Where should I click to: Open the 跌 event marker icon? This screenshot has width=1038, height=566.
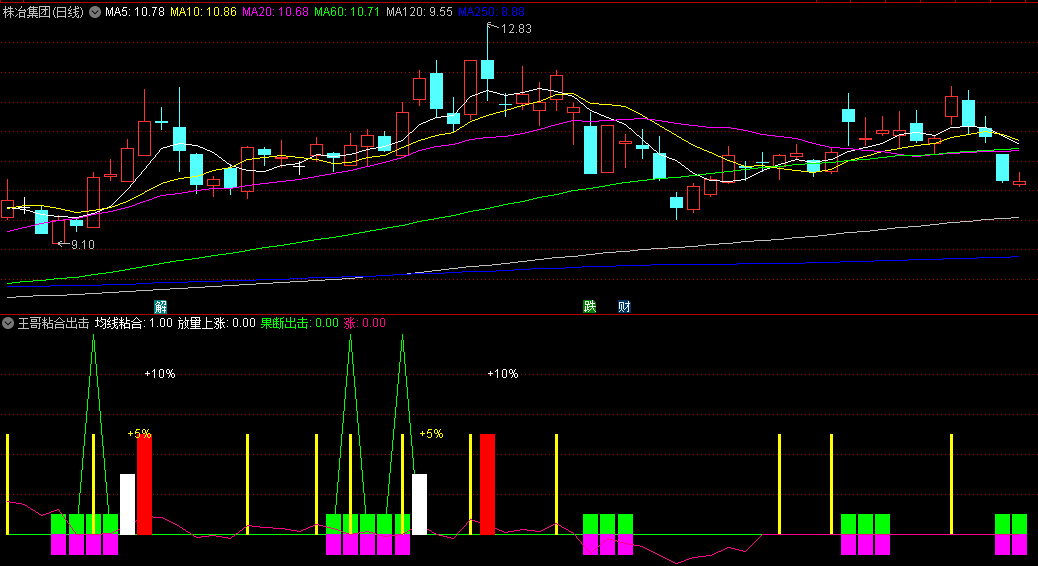pos(589,307)
